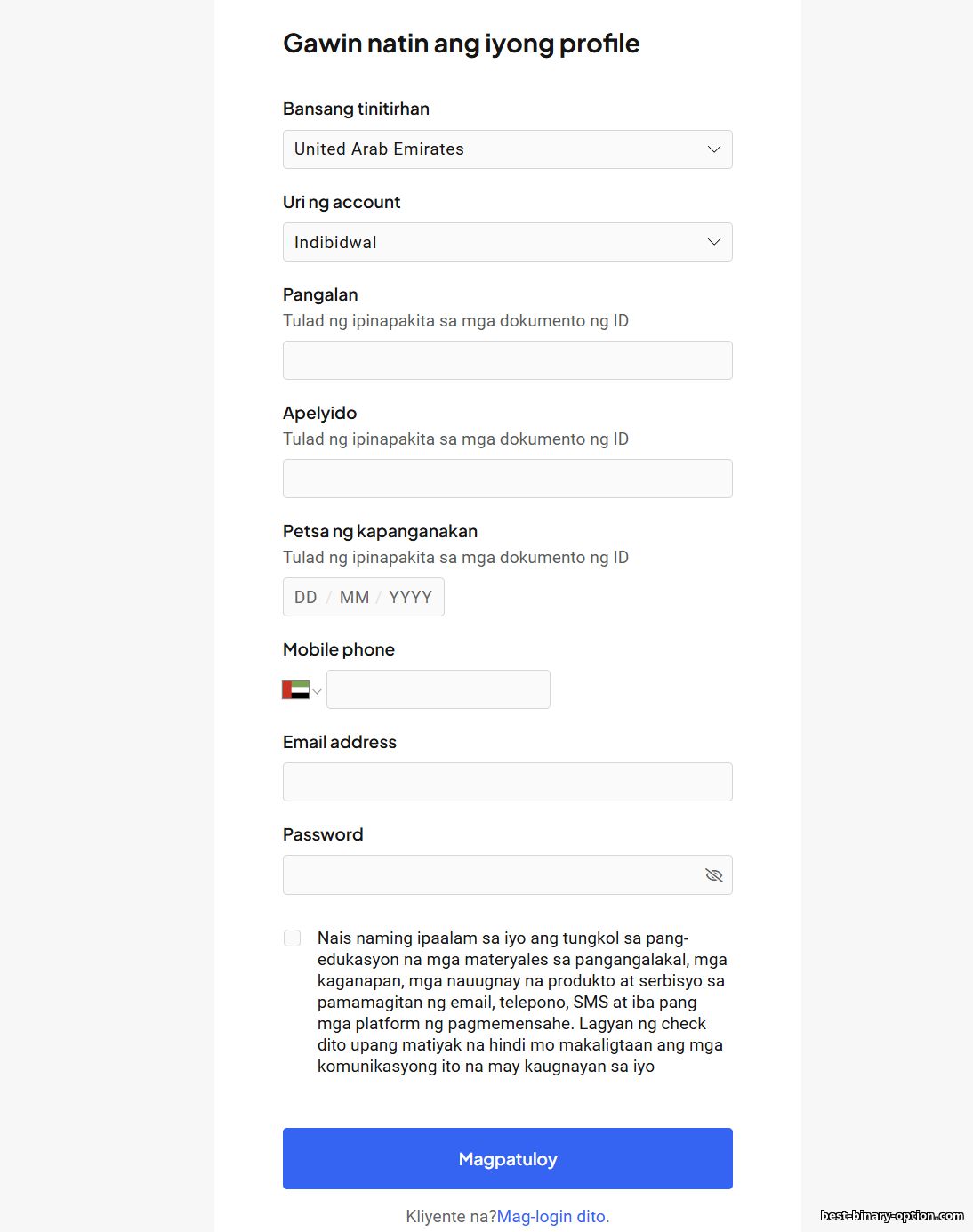Click the marketing consent paragraph text
The width and height of the screenshot is (973, 1232).
522,1002
